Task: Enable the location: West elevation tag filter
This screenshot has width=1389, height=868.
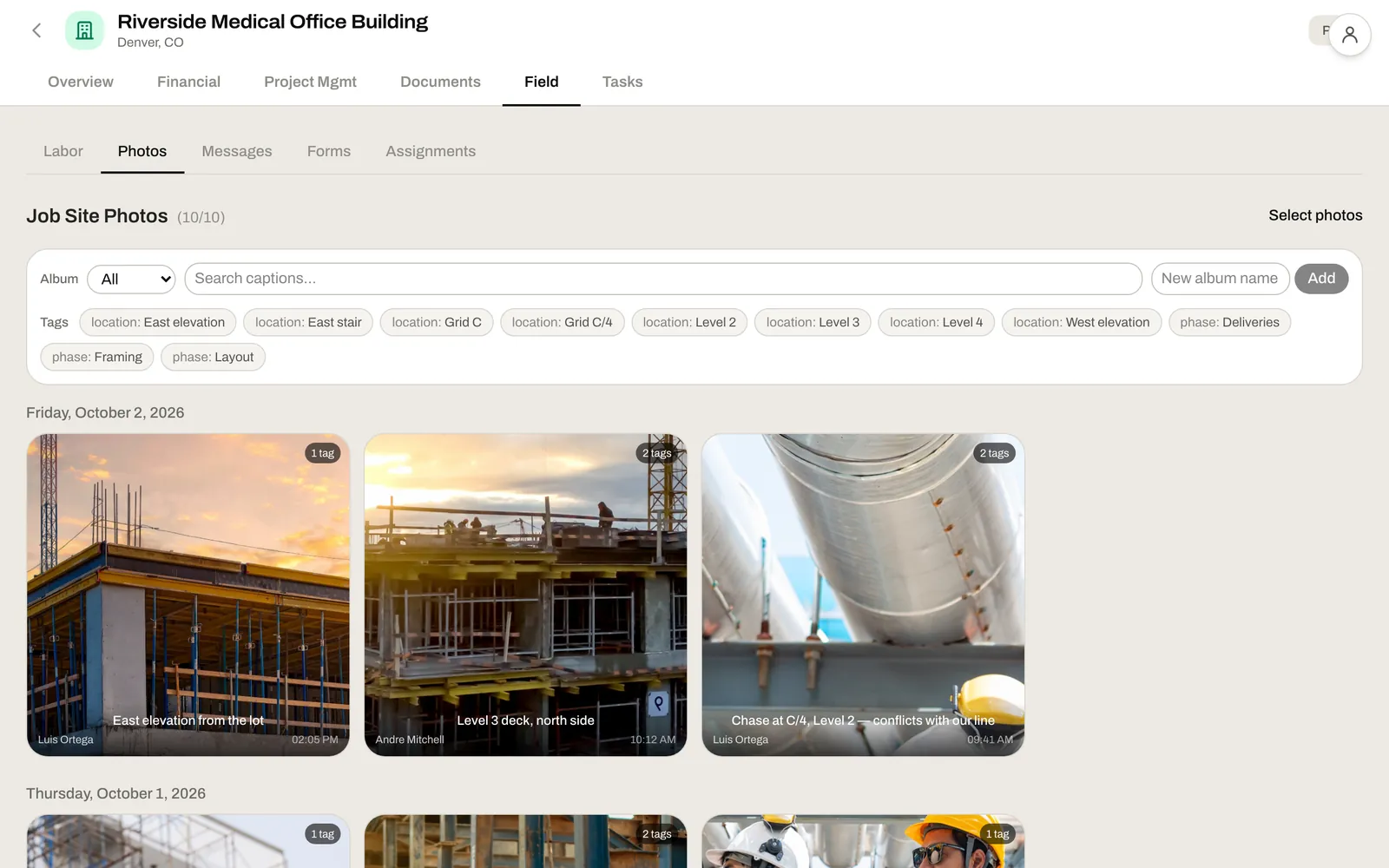Action: tap(1082, 322)
